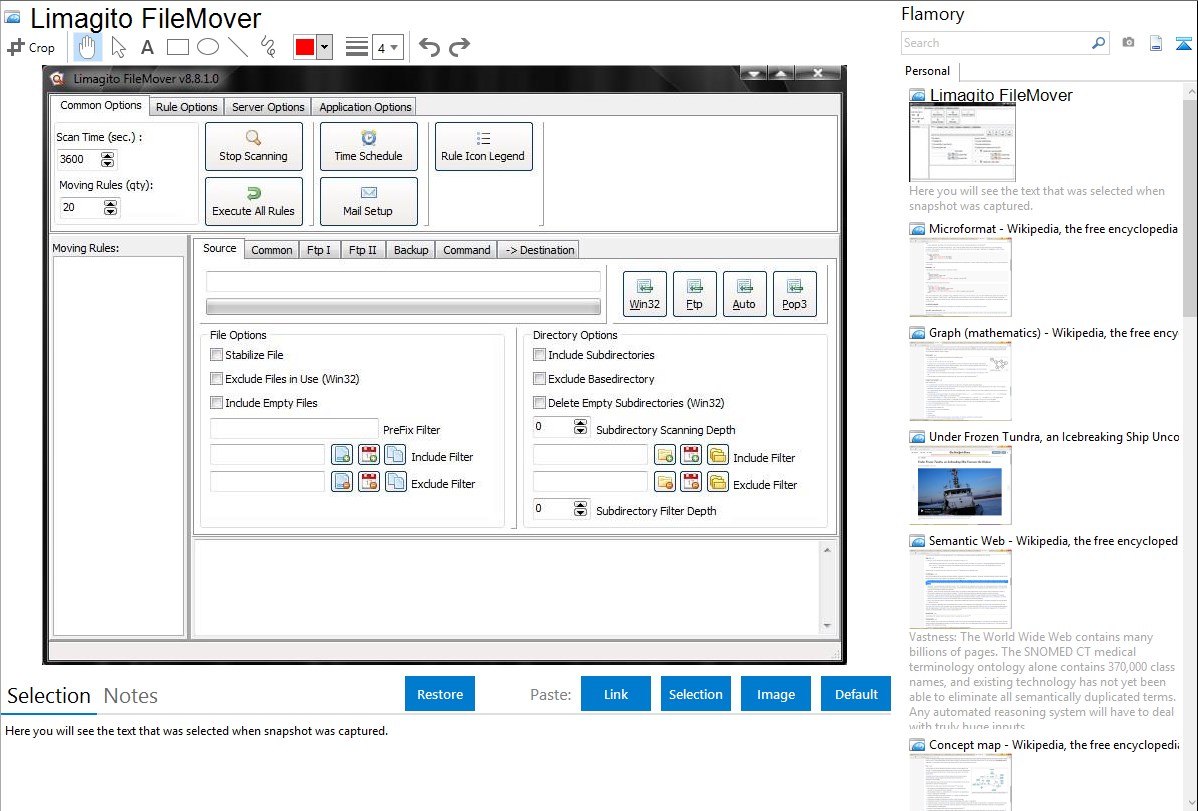Select the straight line tool
The width and height of the screenshot is (1198, 811).
[238, 47]
